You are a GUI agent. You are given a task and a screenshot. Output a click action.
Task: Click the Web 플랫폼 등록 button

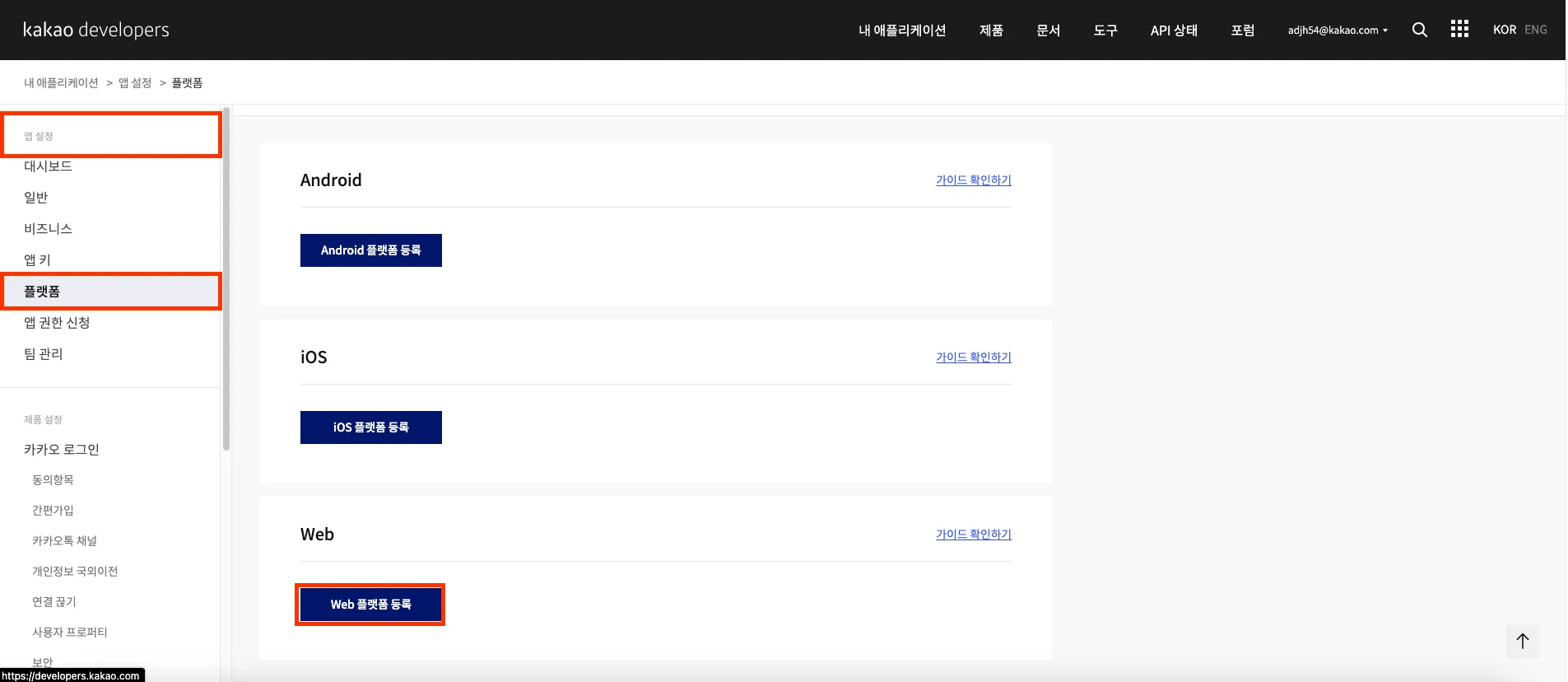pyautogui.click(x=371, y=605)
